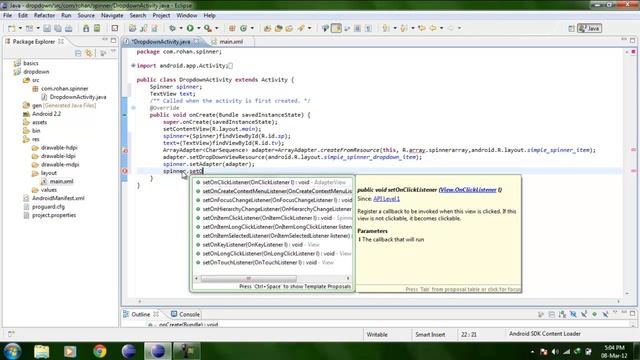
Task: Click the volume icon in system tray
Action: pos(555,351)
